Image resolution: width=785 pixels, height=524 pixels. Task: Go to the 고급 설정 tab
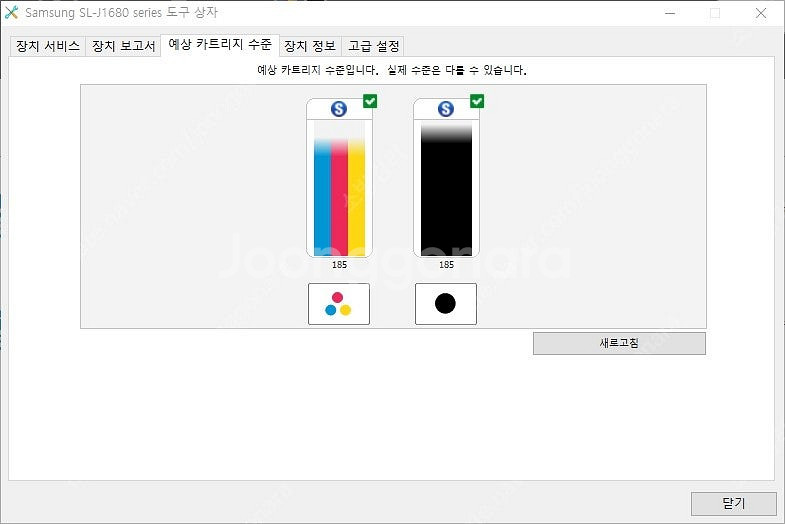tap(373, 46)
